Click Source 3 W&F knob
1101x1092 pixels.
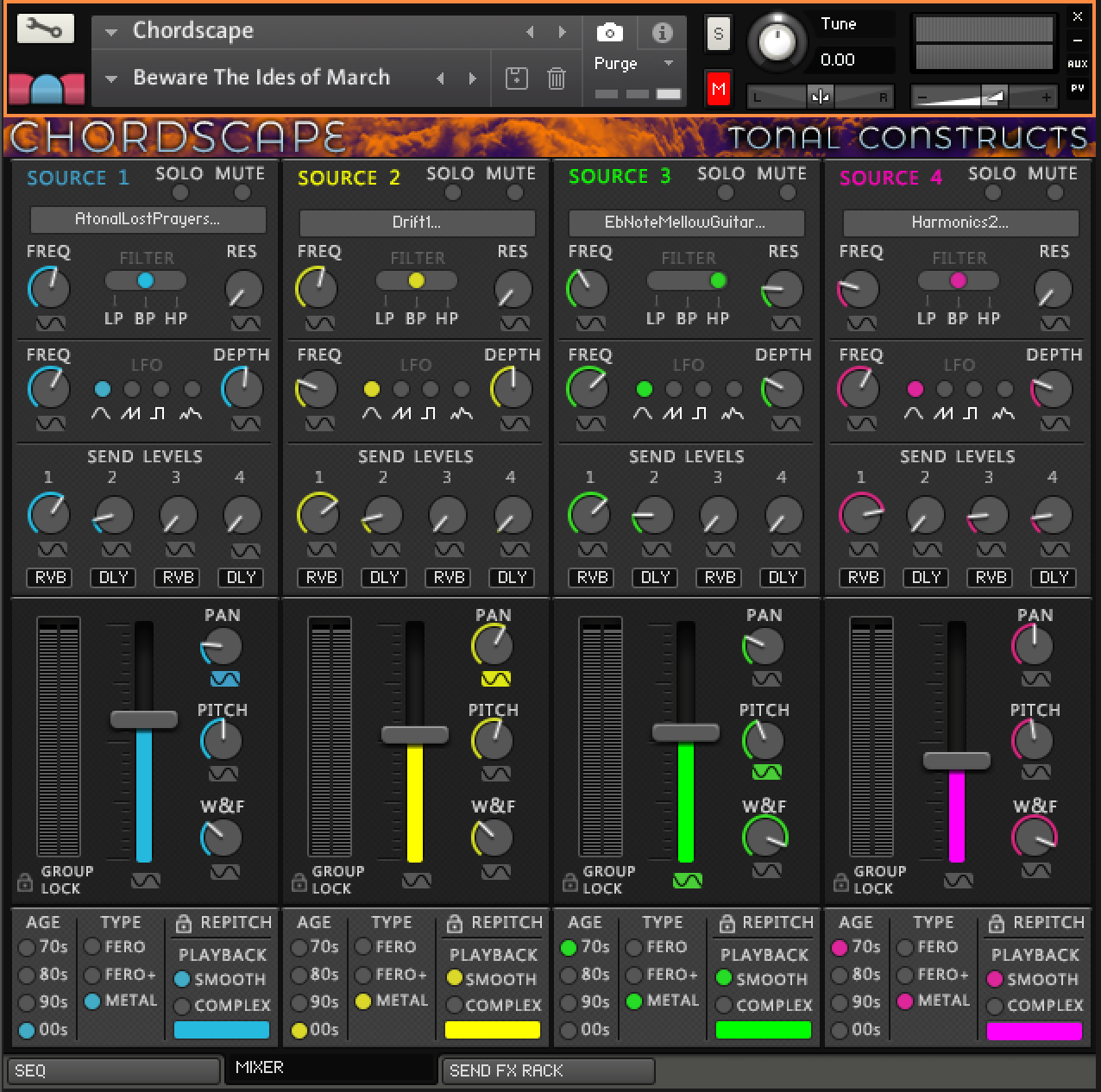coord(764,837)
